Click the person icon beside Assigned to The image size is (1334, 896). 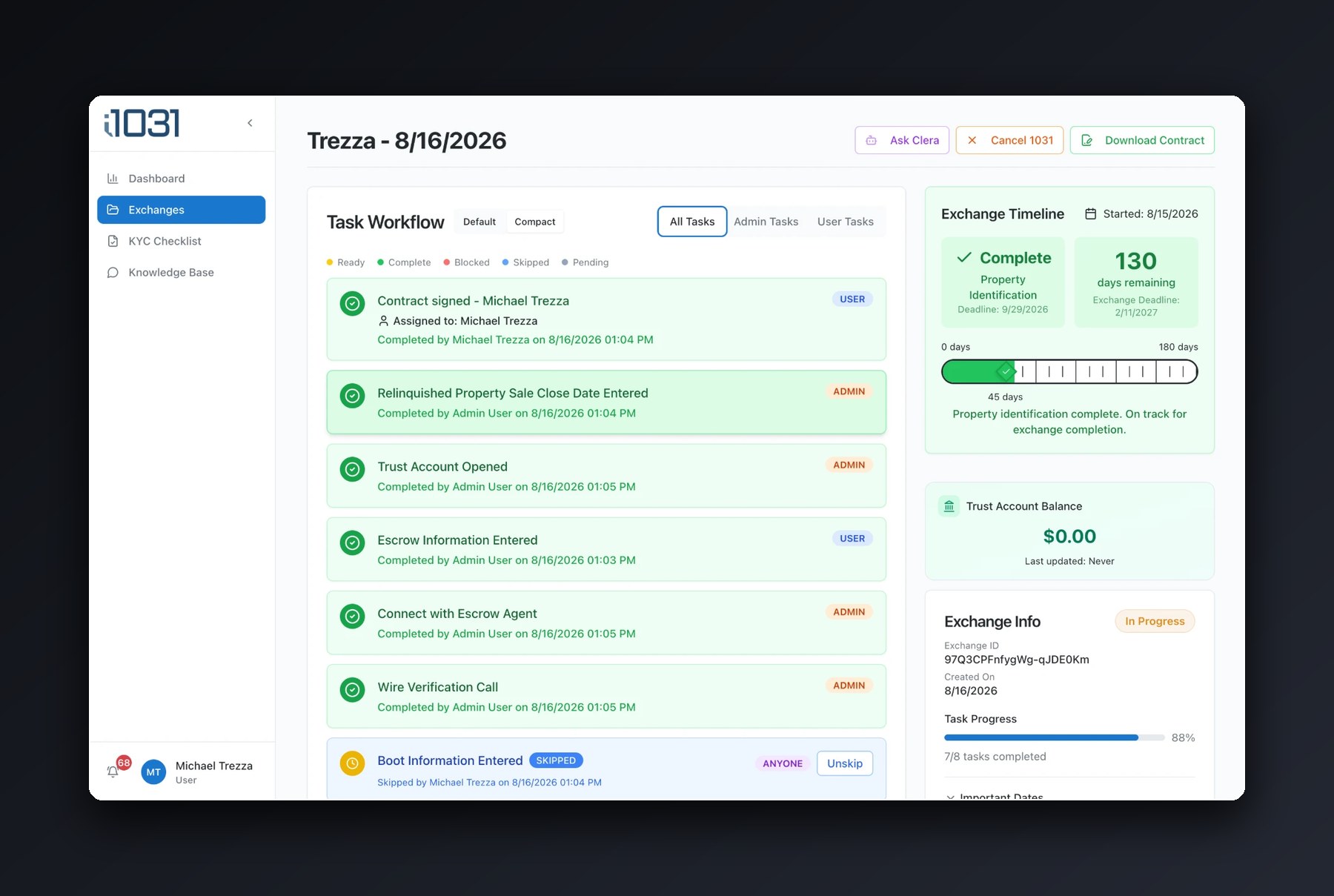coord(383,321)
